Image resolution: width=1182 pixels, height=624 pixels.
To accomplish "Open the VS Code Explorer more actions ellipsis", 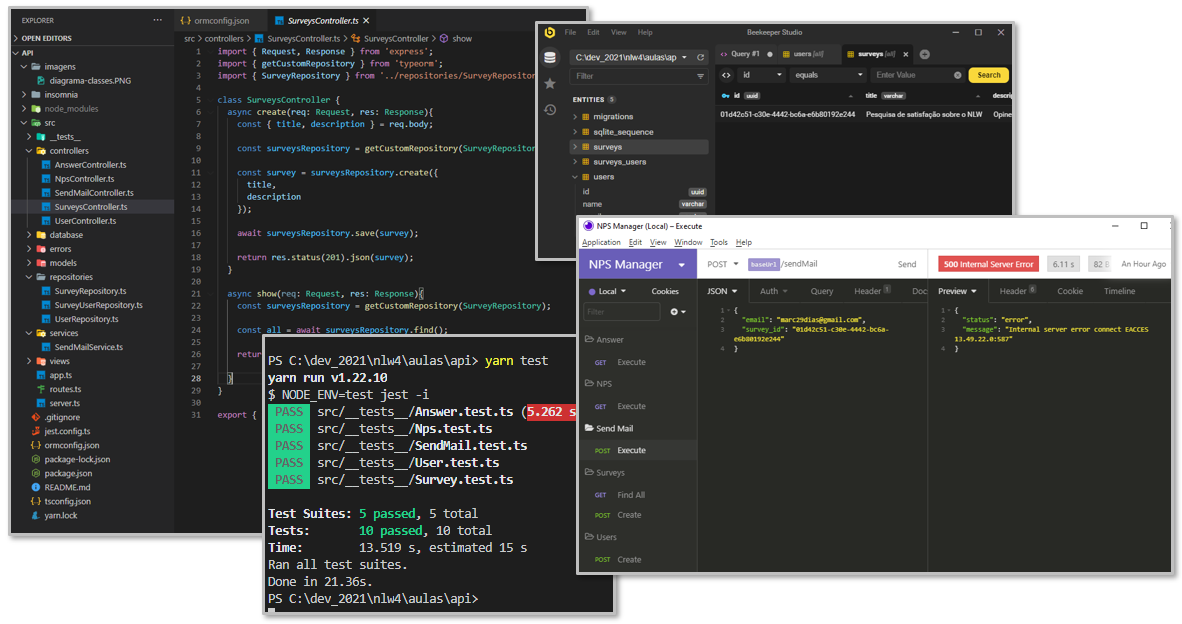I will coord(157,20).
